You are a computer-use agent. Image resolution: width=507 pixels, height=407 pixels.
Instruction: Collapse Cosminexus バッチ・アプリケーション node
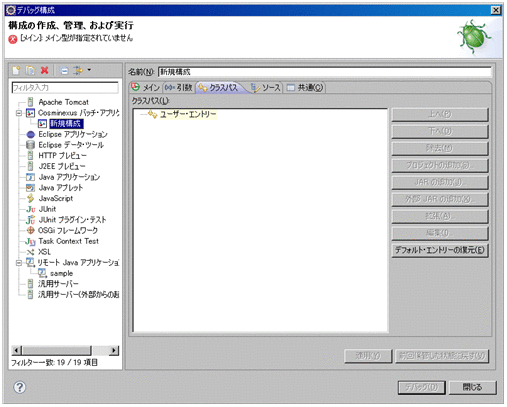click(19, 113)
